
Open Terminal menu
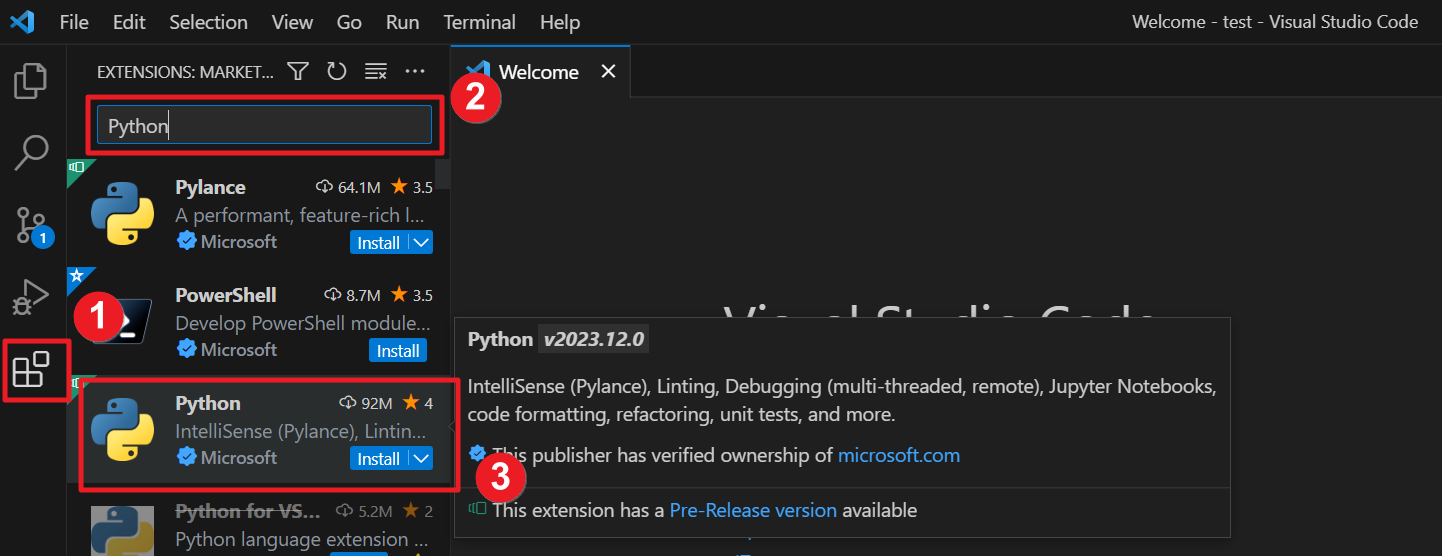pyautogui.click(x=480, y=22)
